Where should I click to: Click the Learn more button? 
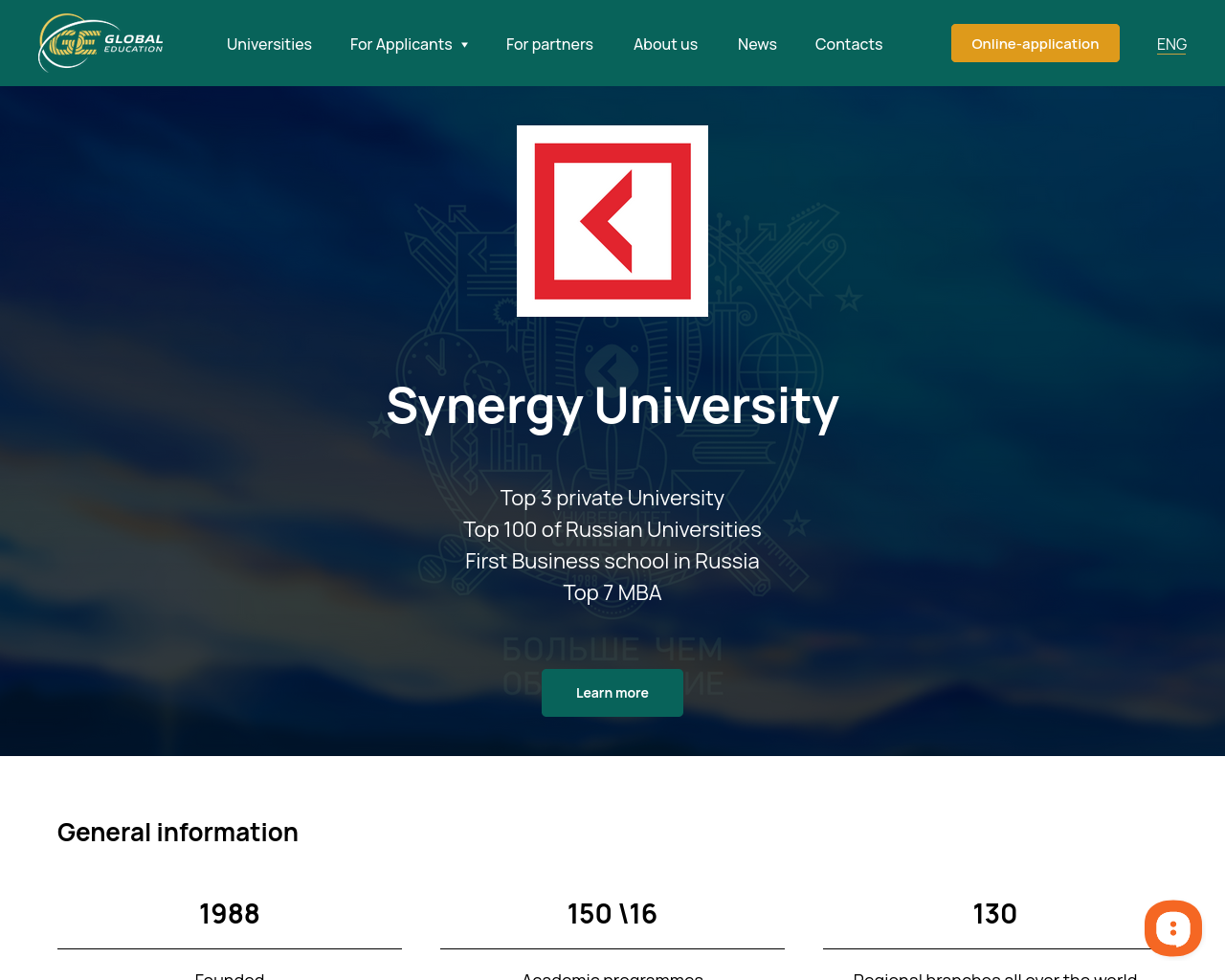point(612,693)
